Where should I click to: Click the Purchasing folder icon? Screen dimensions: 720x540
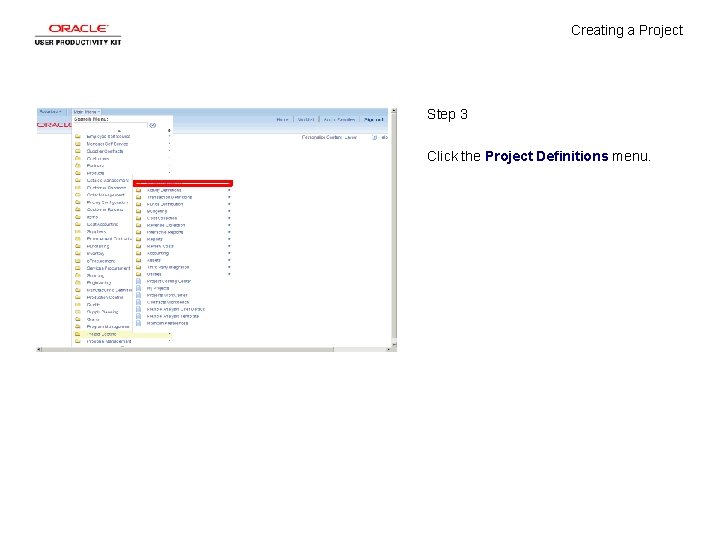(x=78, y=246)
